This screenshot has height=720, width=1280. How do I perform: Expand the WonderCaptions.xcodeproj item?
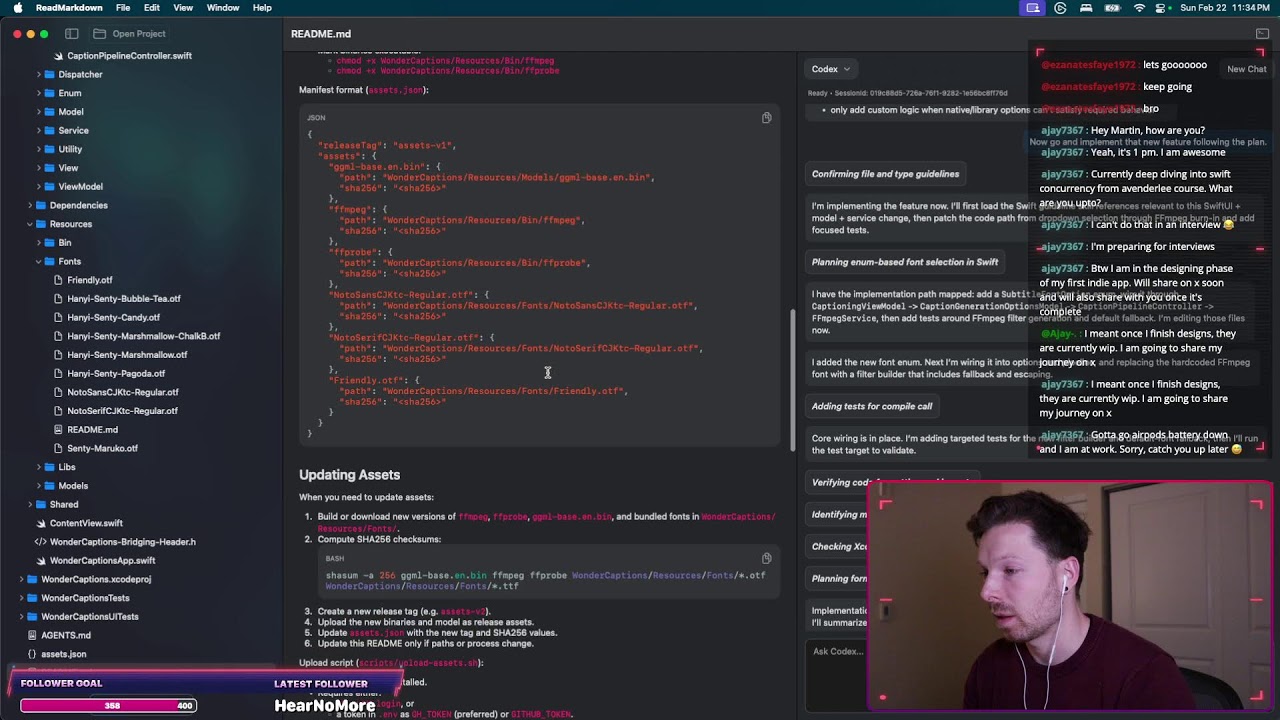pos(21,579)
